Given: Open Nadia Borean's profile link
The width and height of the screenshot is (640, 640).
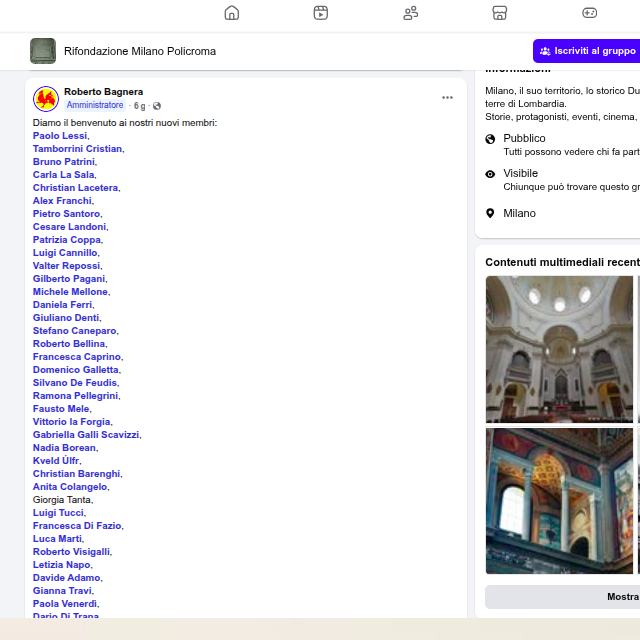Looking at the screenshot, I should 64,448.
